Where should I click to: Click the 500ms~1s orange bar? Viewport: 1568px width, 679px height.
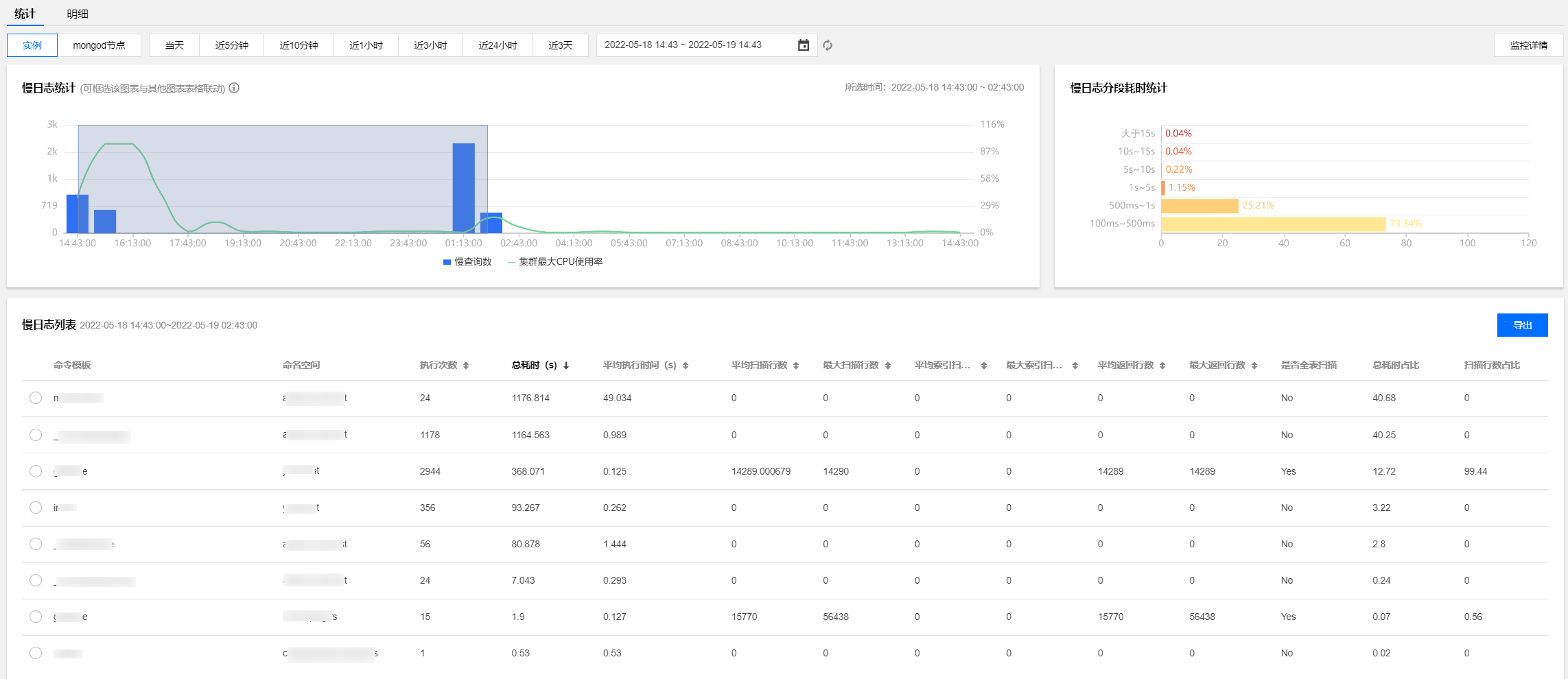click(1200, 206)
